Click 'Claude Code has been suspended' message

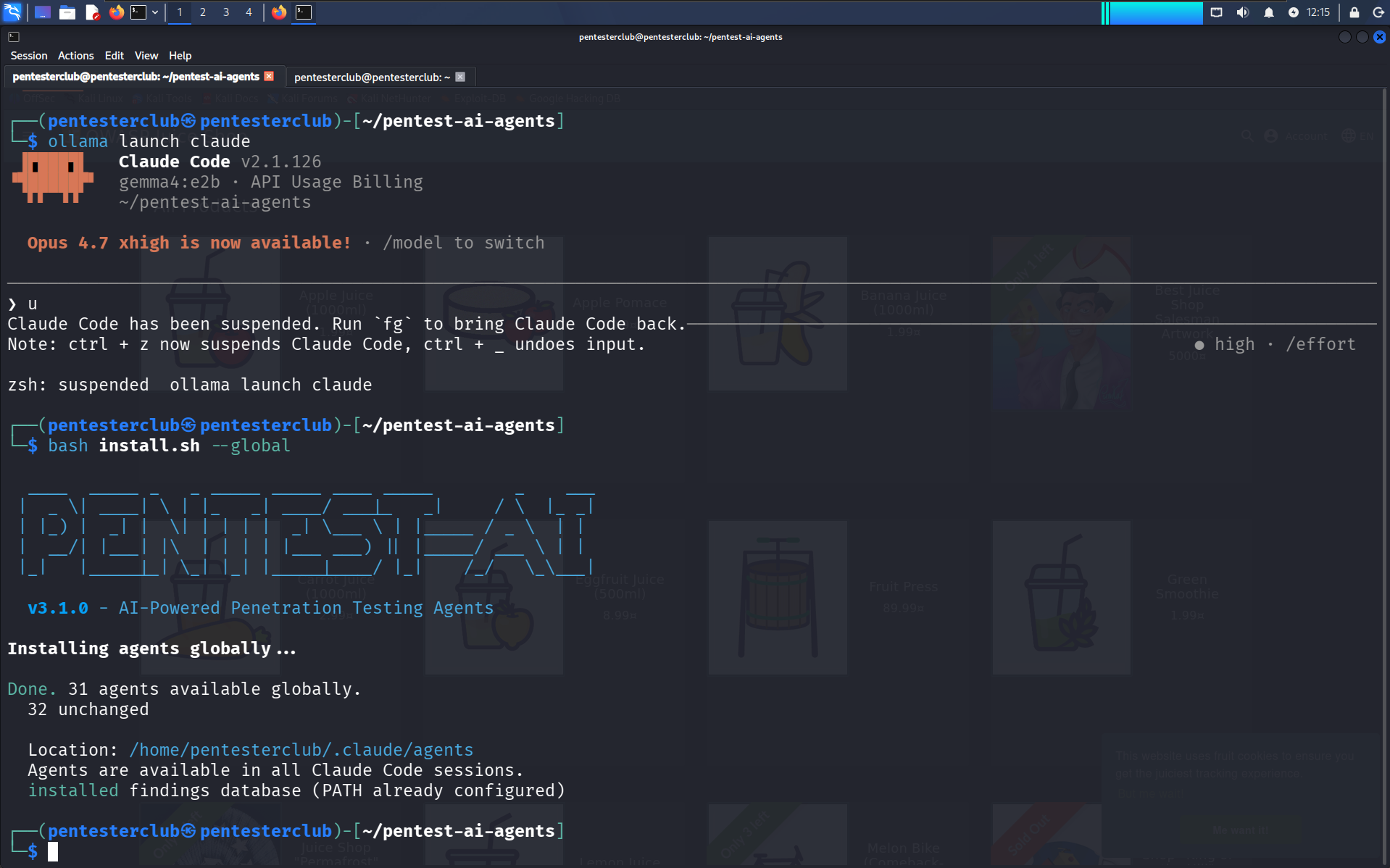tap(347, 324)
